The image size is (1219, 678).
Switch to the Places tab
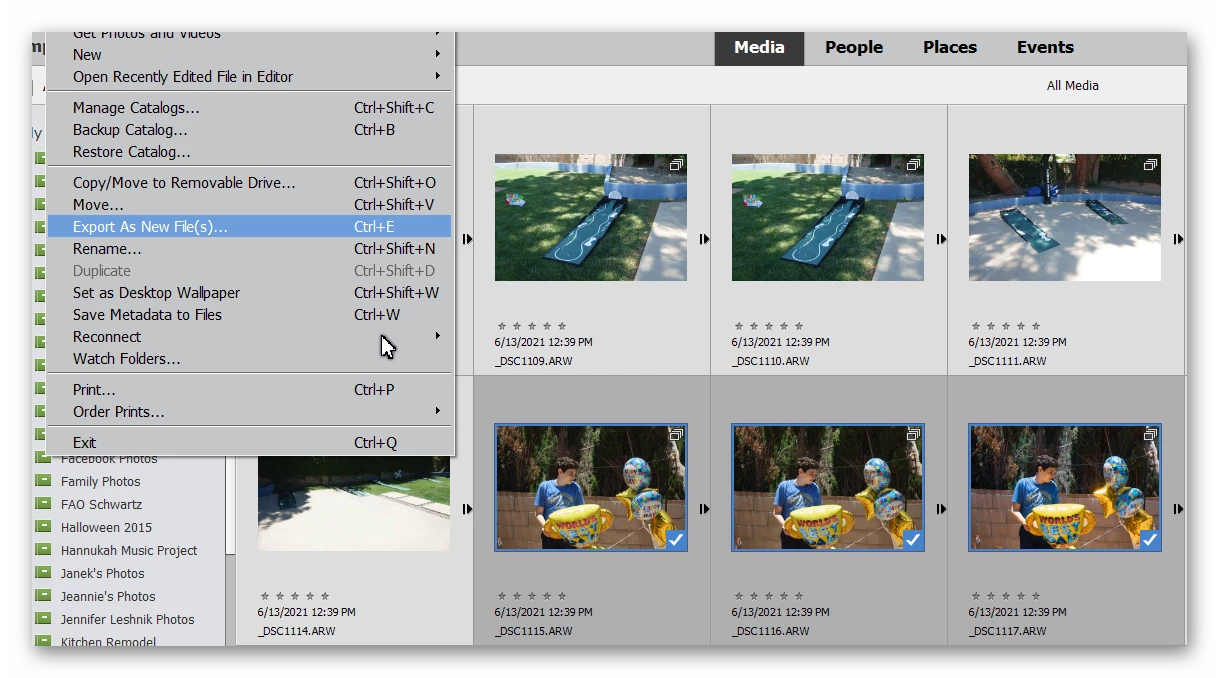pyautogui.click(x=950, y=48)
